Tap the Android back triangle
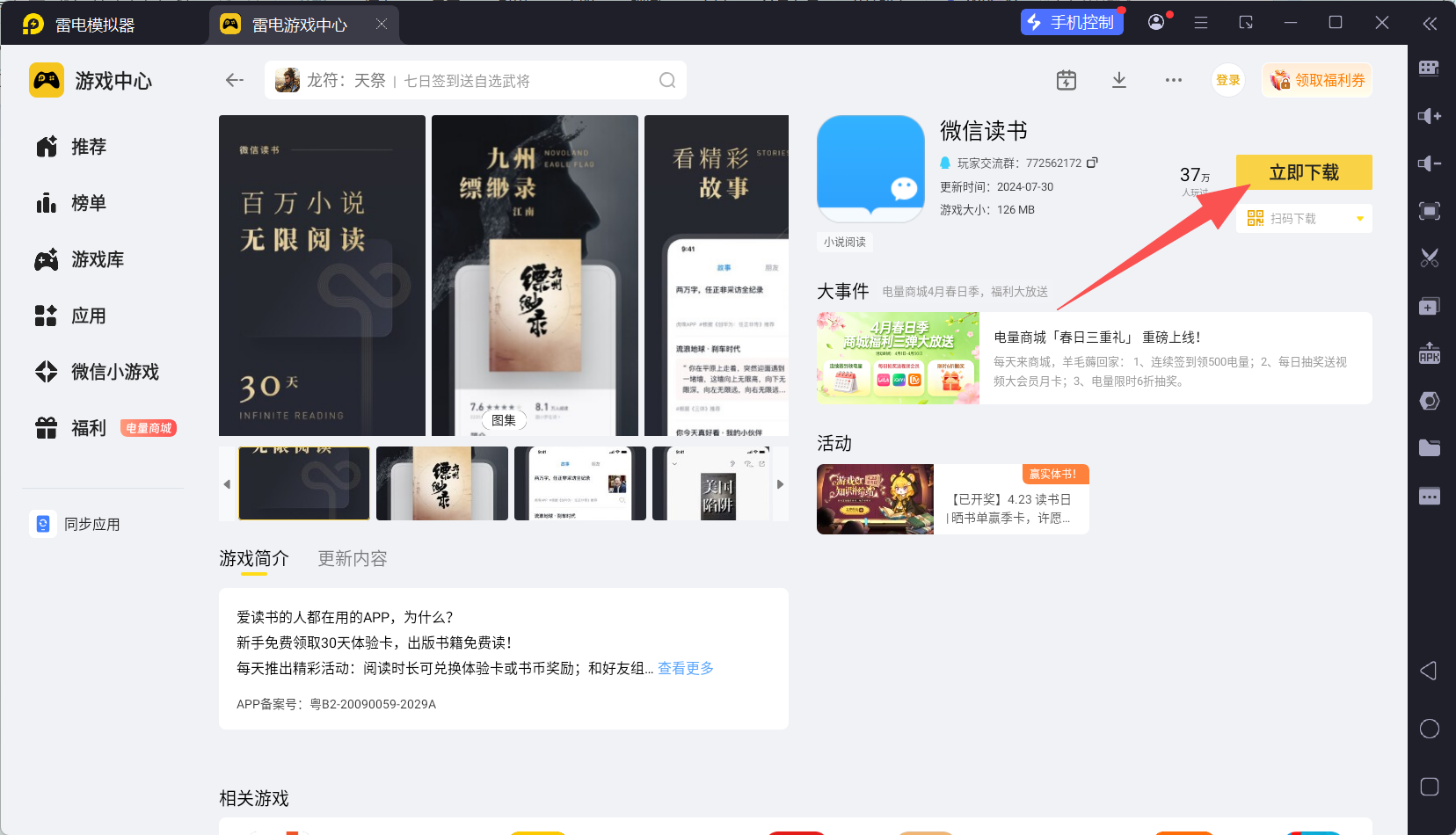 point(1429,671)
